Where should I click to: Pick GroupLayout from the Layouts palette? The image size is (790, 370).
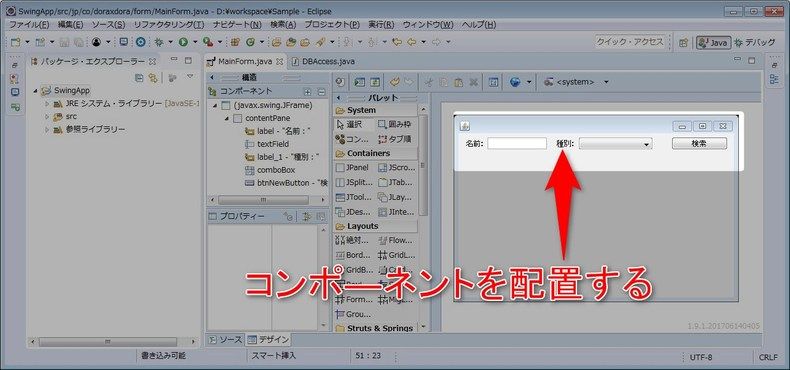(x=353, y=314)
